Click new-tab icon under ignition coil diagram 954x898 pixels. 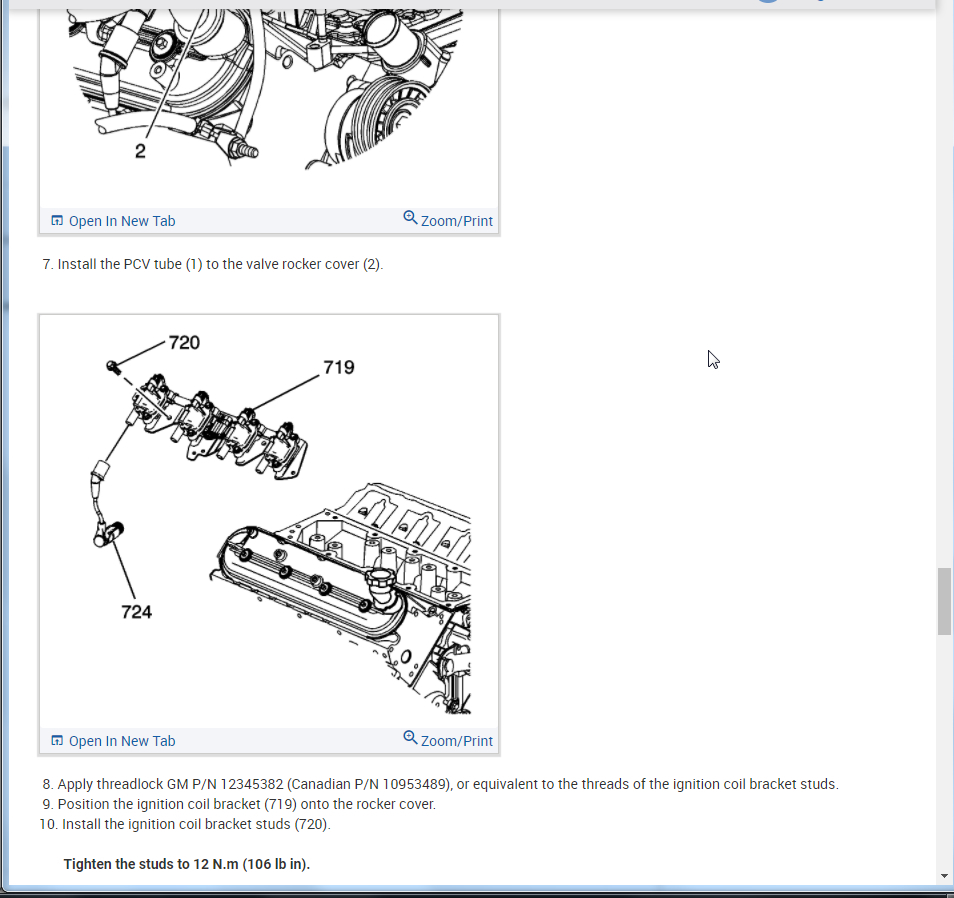[57, 740]
